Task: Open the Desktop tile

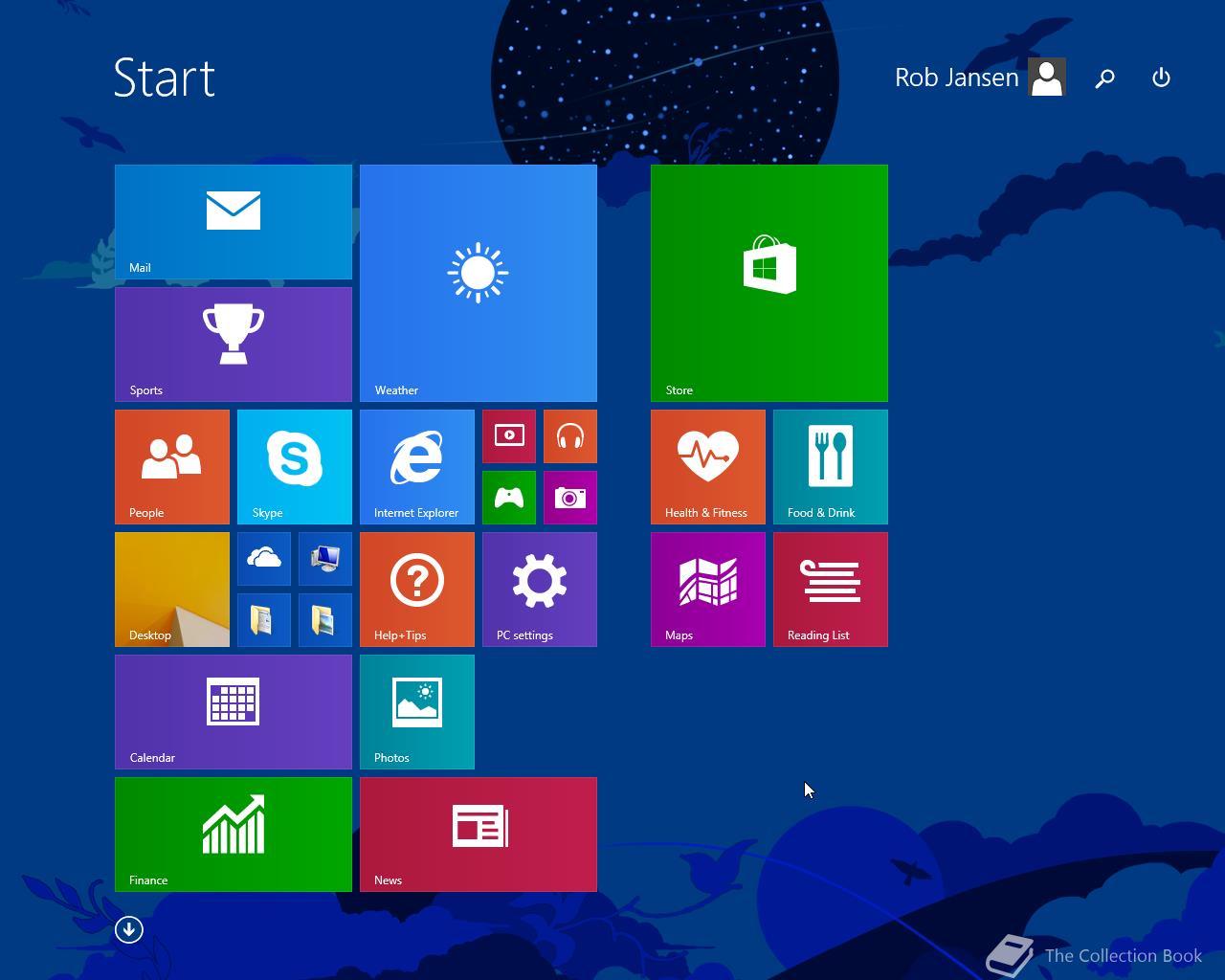Action: pos(172,590)
